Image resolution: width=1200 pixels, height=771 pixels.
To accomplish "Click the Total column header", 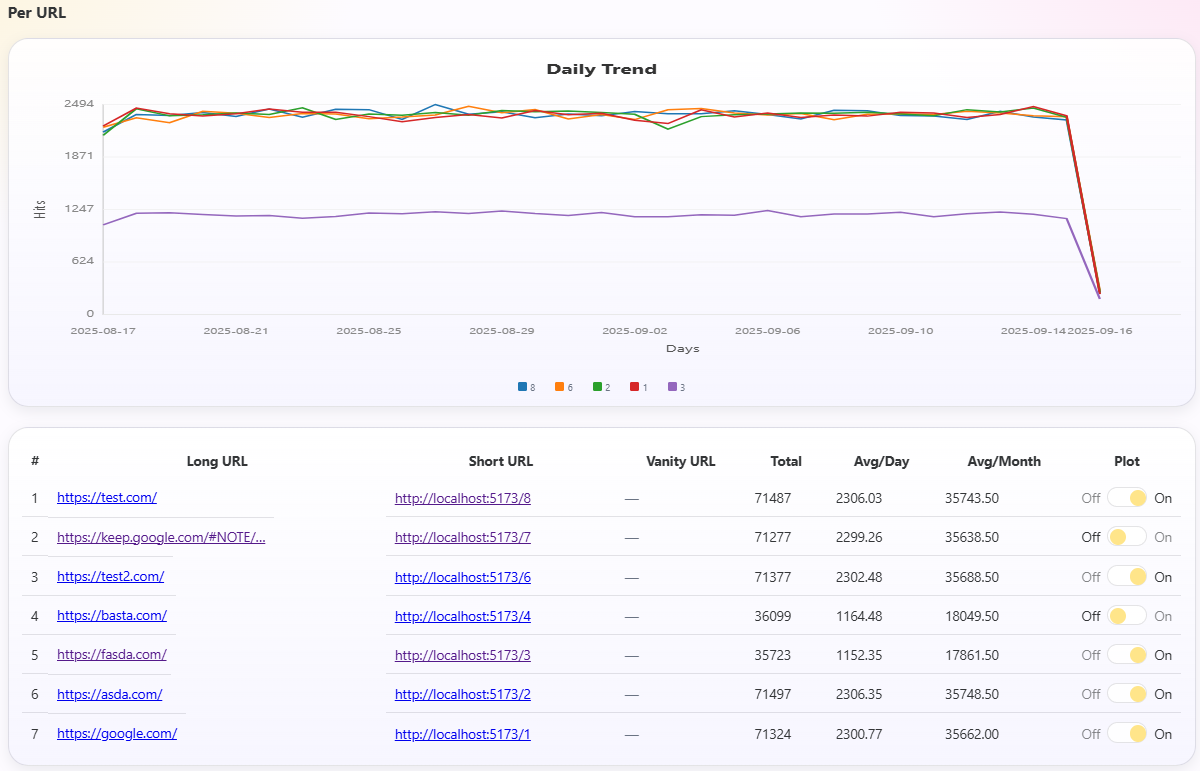I will (x=786, y=461).
